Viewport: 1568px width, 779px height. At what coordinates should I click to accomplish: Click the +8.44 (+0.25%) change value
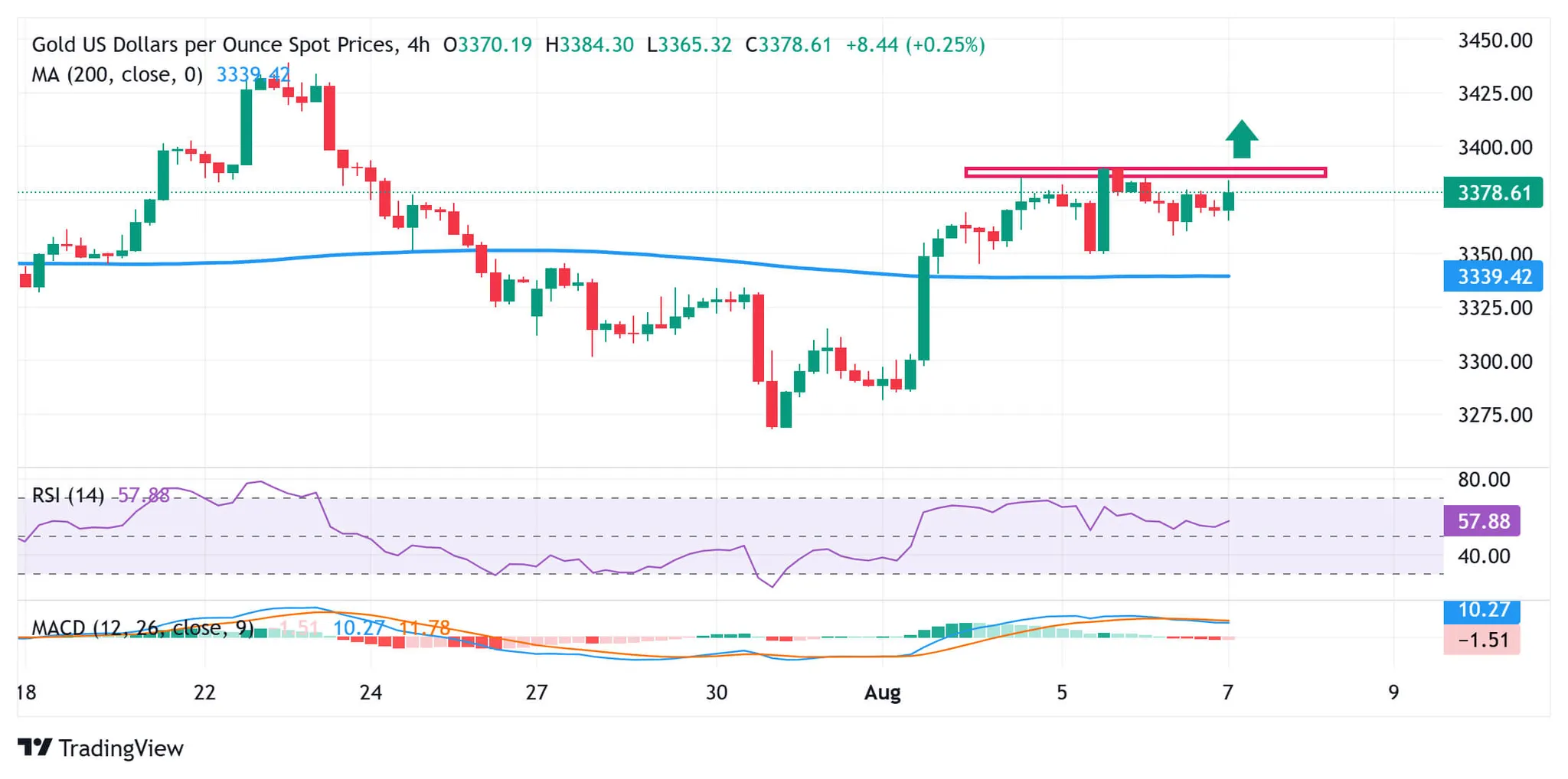pyautogui.click(x=915, y=44)
